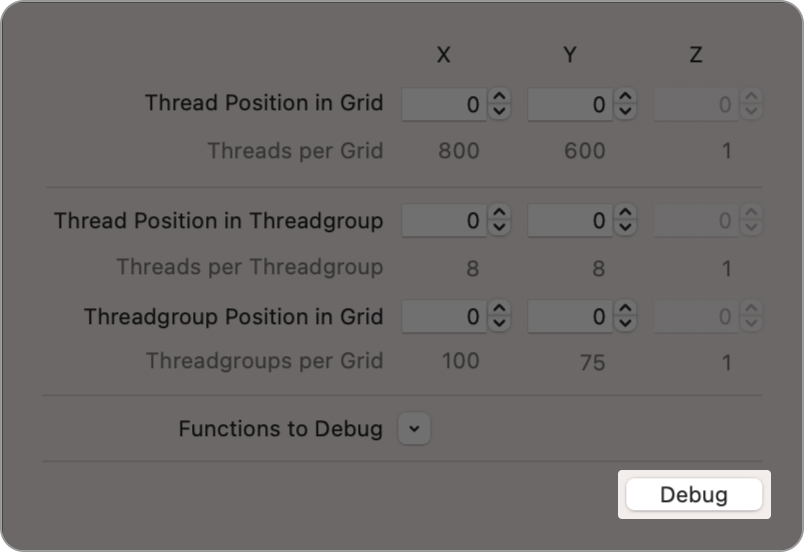This screenshot has width=804, height=552.
Task: Click the Thread Position in Grid Y stepper
Action: coord(626,104)
